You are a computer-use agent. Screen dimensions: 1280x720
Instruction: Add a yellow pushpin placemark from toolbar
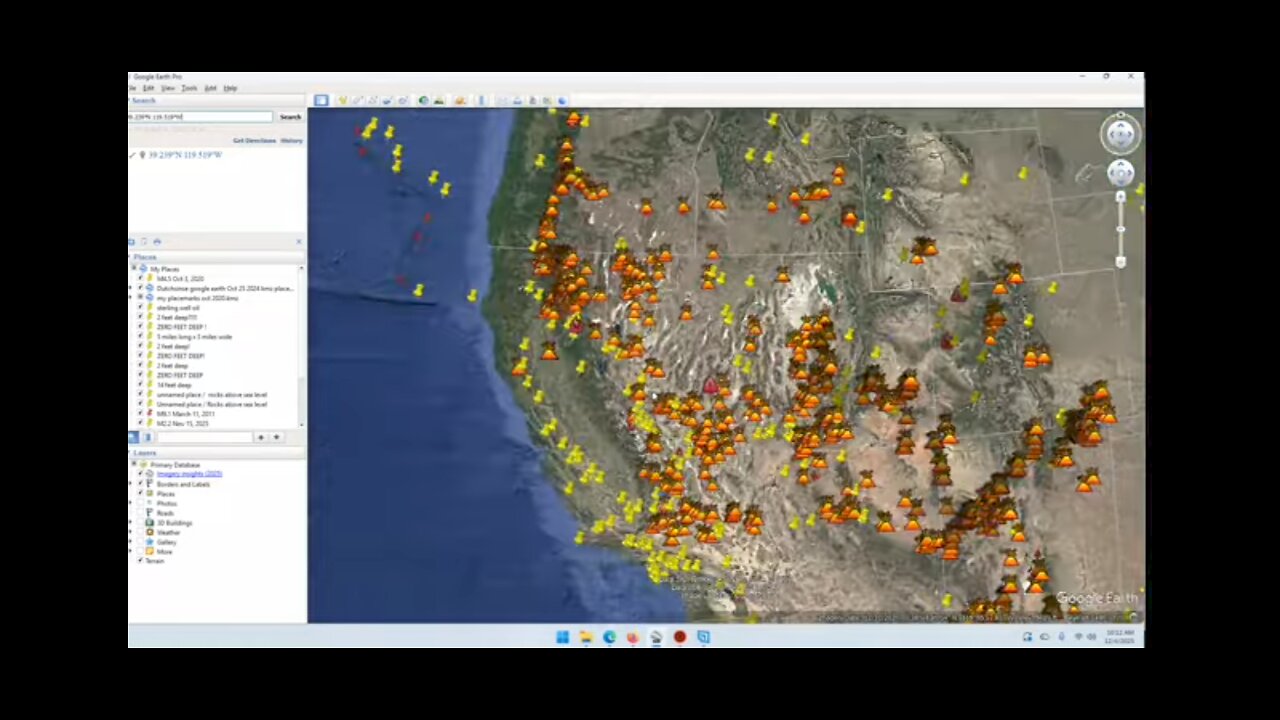pos(342,100)
